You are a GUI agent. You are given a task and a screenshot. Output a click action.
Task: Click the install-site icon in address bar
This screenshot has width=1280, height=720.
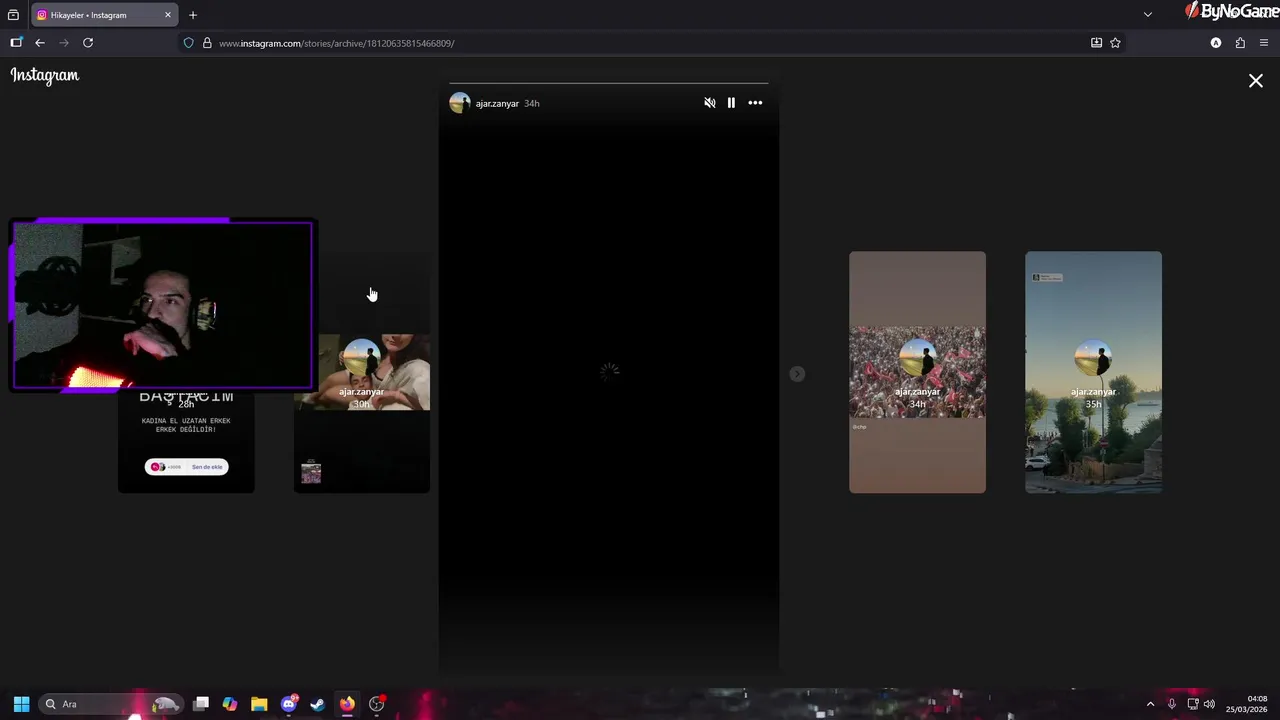1096,43
